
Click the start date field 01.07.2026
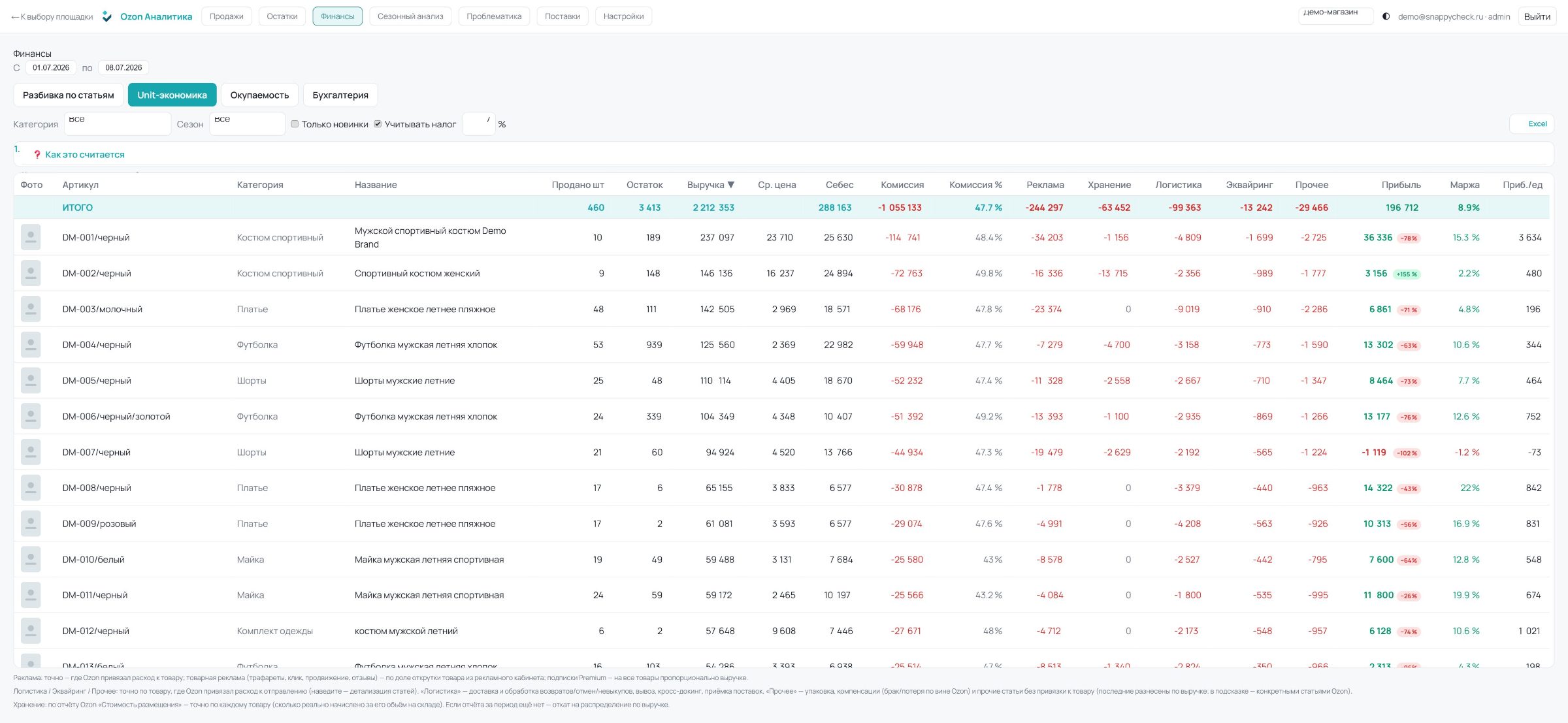(51, 68)
